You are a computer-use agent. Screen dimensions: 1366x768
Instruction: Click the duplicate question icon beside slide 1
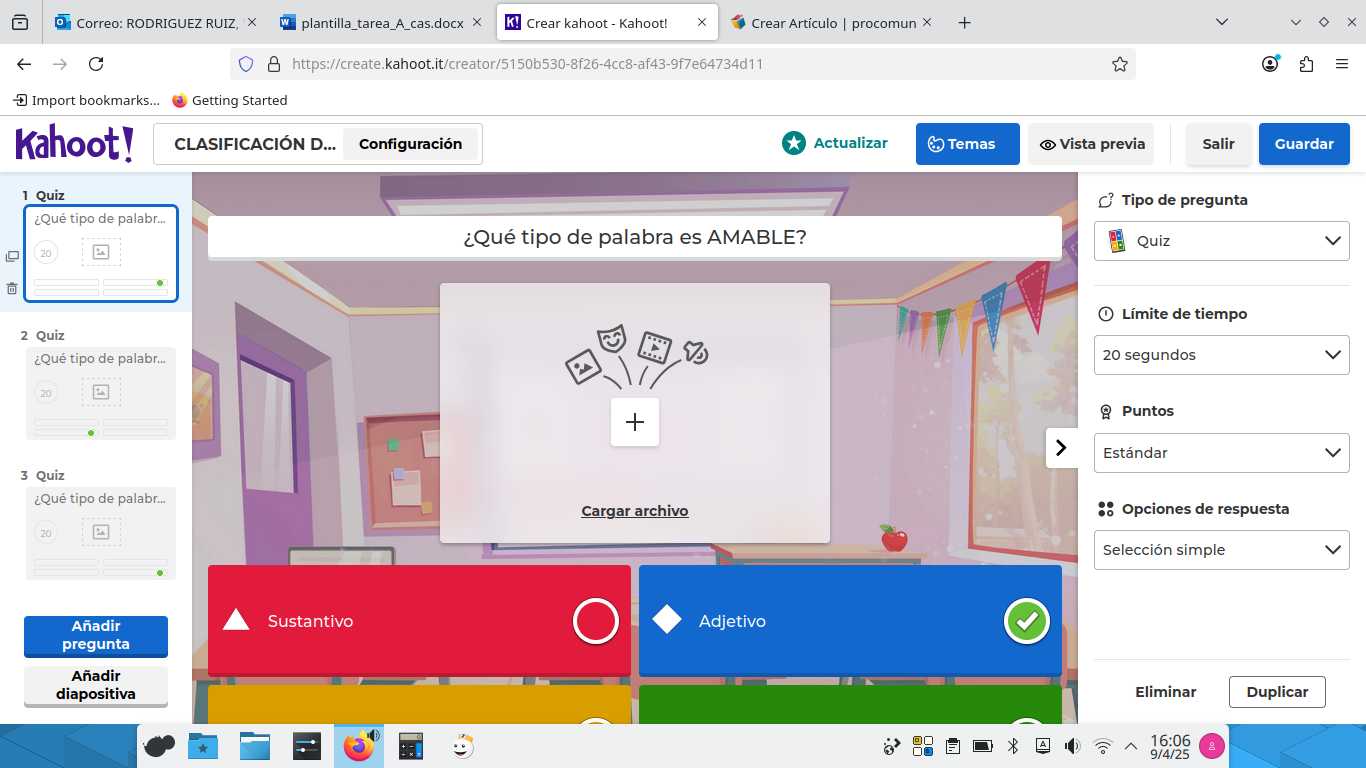coord(12,257)
